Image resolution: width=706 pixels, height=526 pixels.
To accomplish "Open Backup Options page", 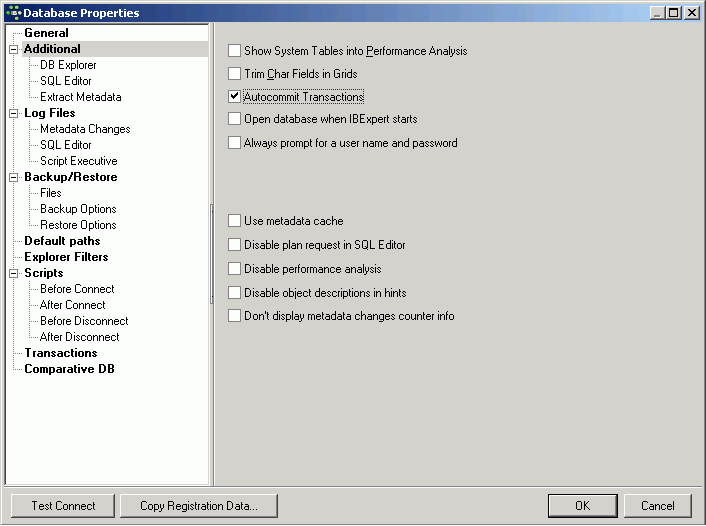I will click(78, 209).
